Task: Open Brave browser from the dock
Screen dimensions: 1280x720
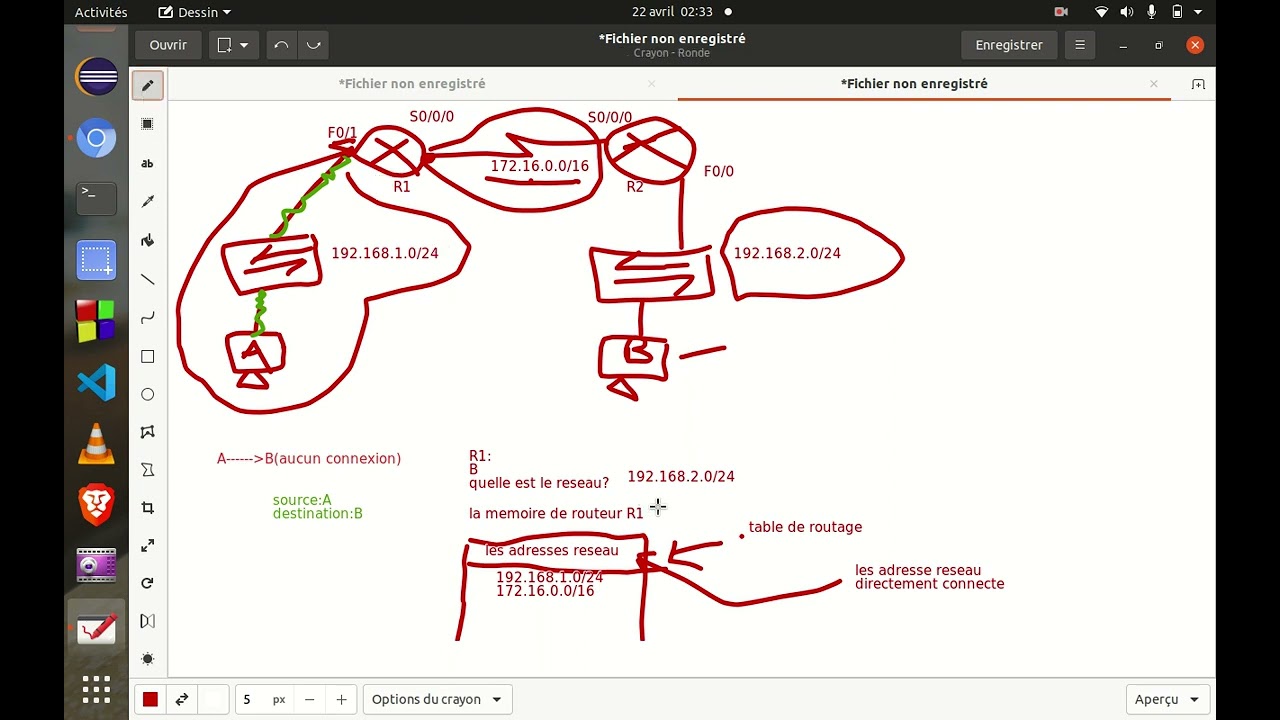Action: [97, 505]
